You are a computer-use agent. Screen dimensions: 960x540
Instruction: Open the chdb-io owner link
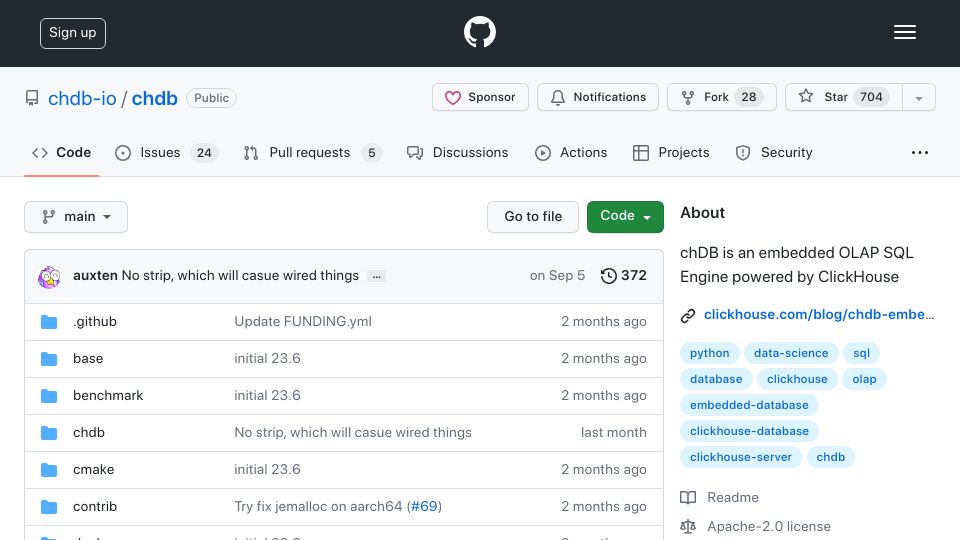point(82,98)
